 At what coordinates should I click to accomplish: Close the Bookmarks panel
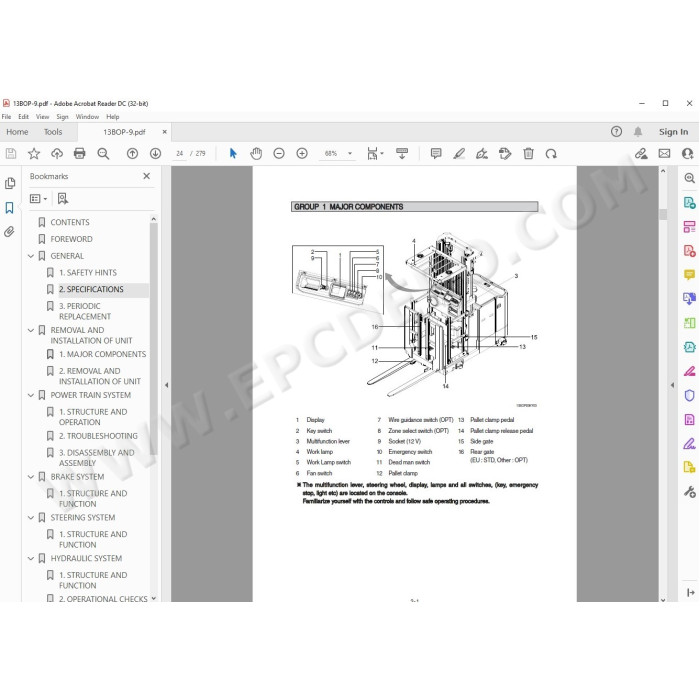(x=146, y=176)
